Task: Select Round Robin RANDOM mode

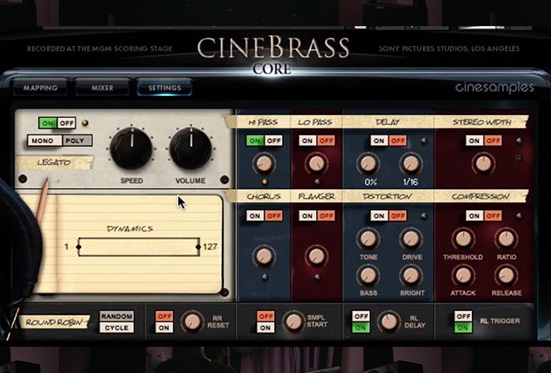Action: pos(117,316)
